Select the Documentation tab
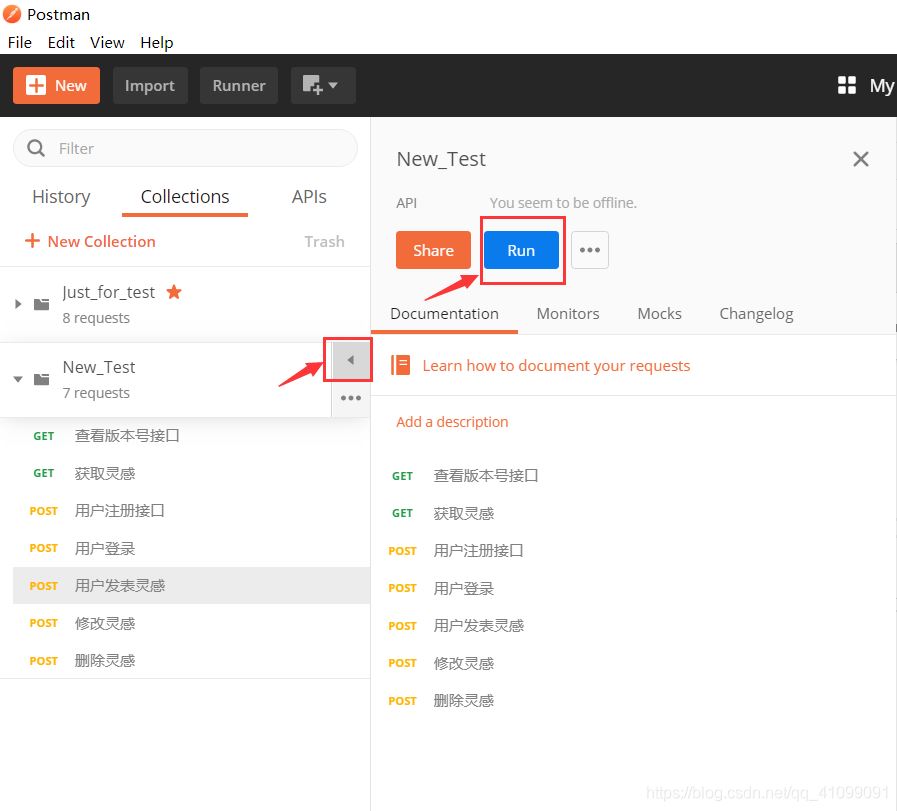 click(x=444, y=314)
